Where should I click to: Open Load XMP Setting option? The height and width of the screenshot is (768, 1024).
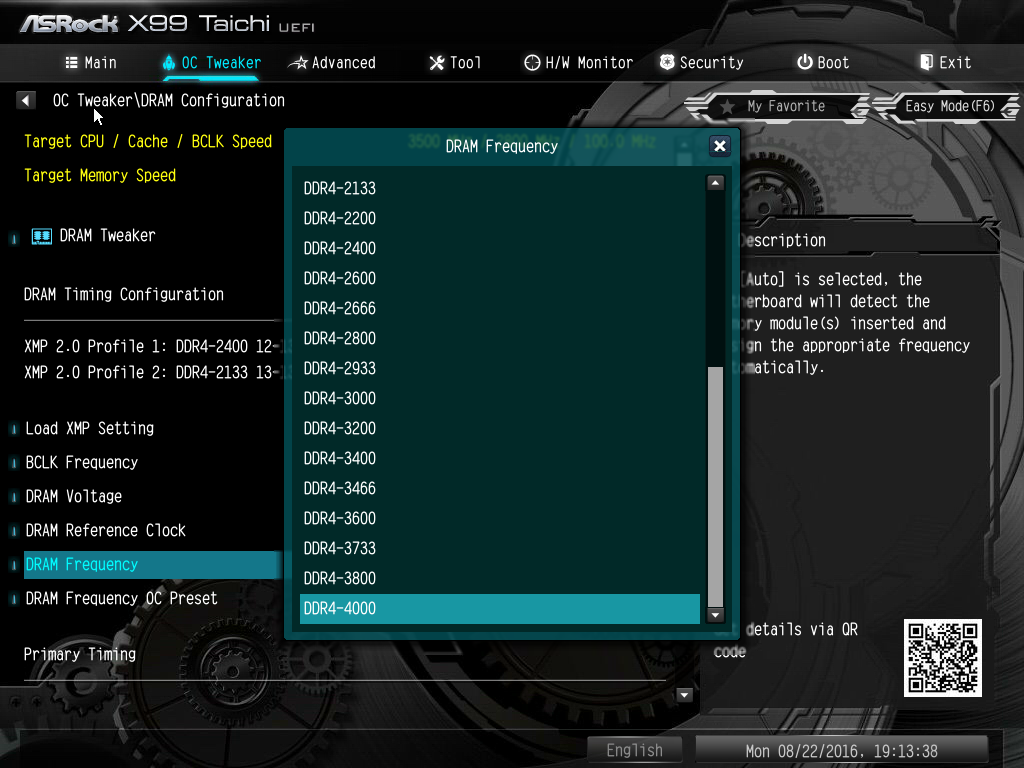(x=89, y=428)
